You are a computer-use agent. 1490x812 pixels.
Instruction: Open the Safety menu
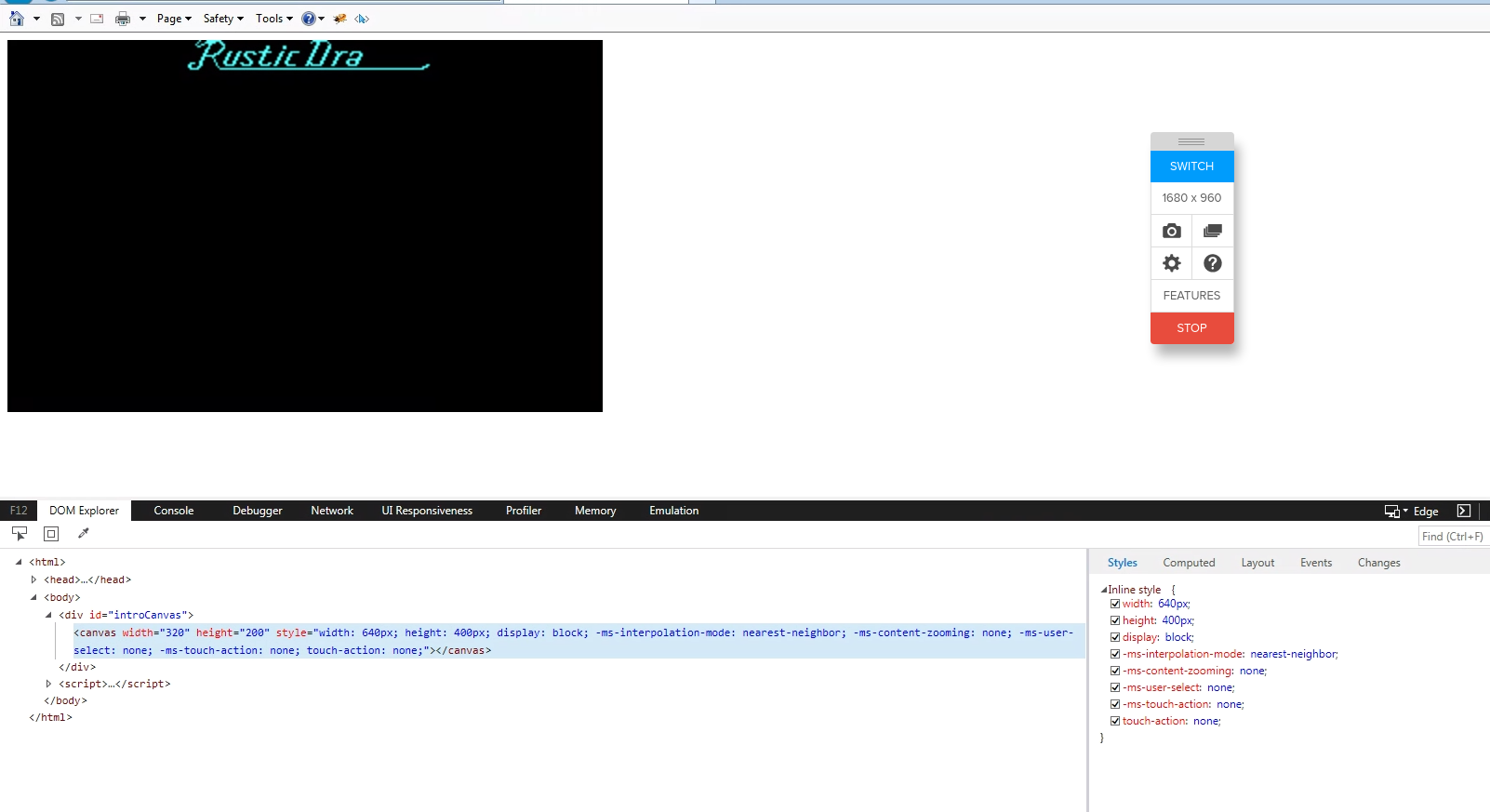(223, 19)
